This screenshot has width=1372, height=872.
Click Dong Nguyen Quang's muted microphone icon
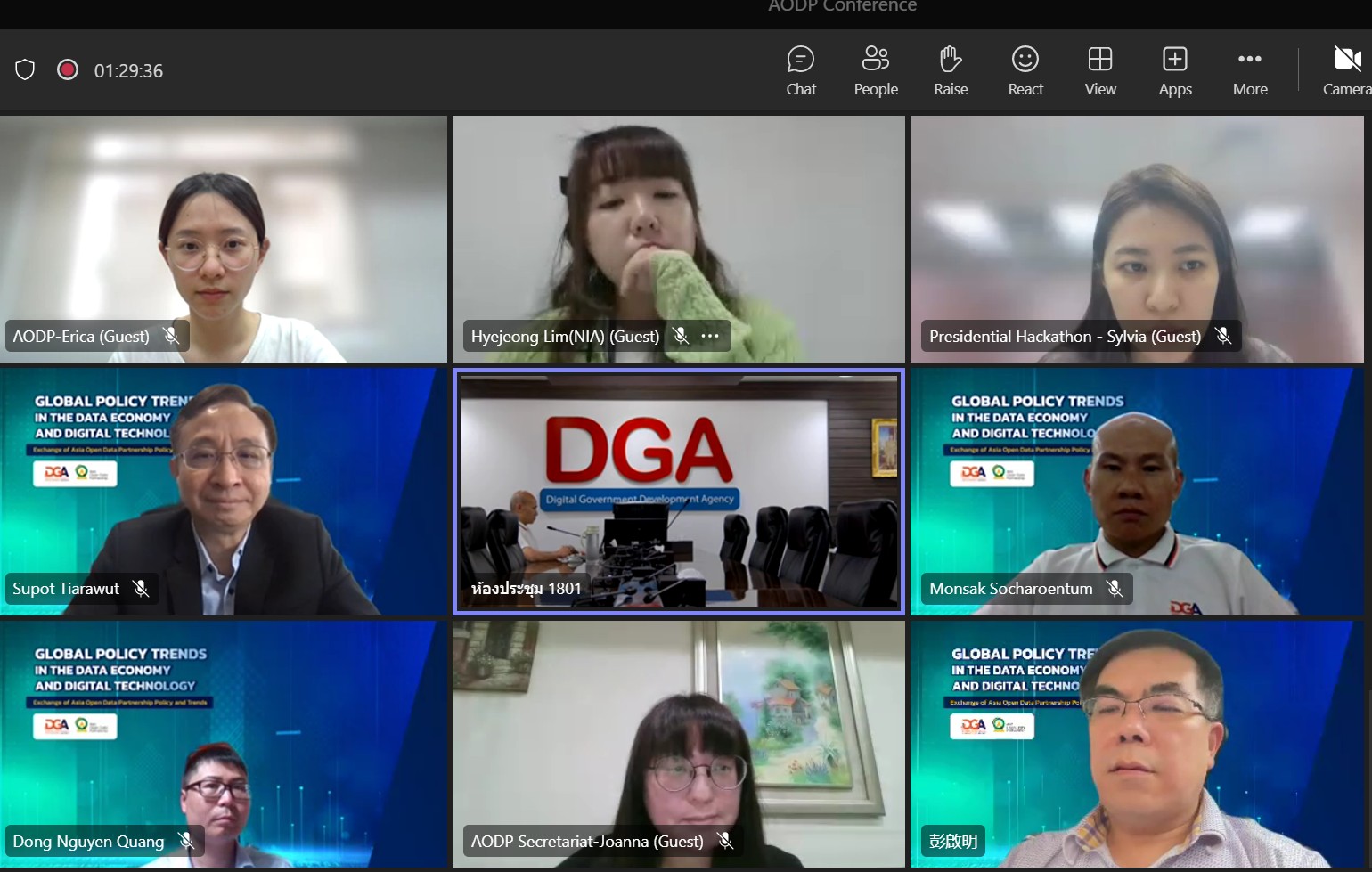(186, 841)
